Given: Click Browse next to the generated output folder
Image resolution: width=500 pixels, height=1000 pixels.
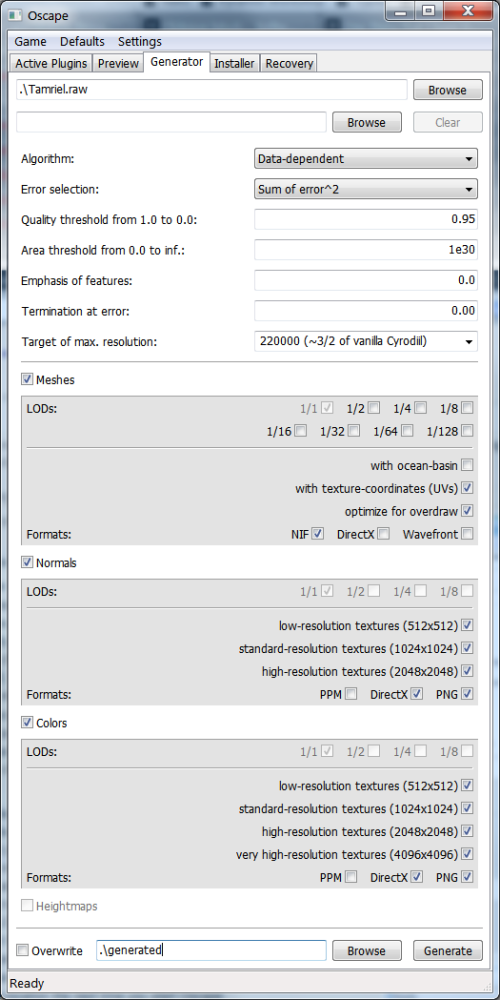Looking at the screenshot, I should click(x=367, y=950).
